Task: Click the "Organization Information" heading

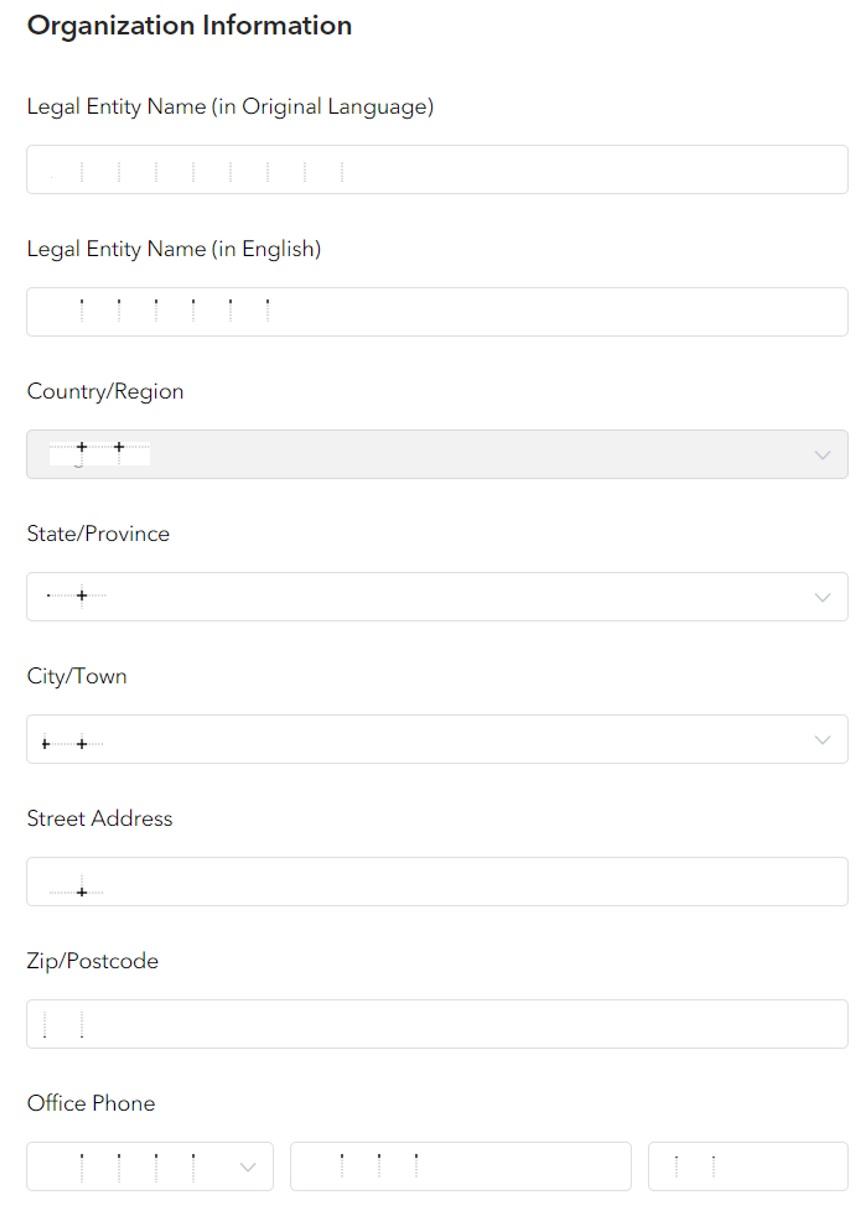Action: tap(189, 26)
